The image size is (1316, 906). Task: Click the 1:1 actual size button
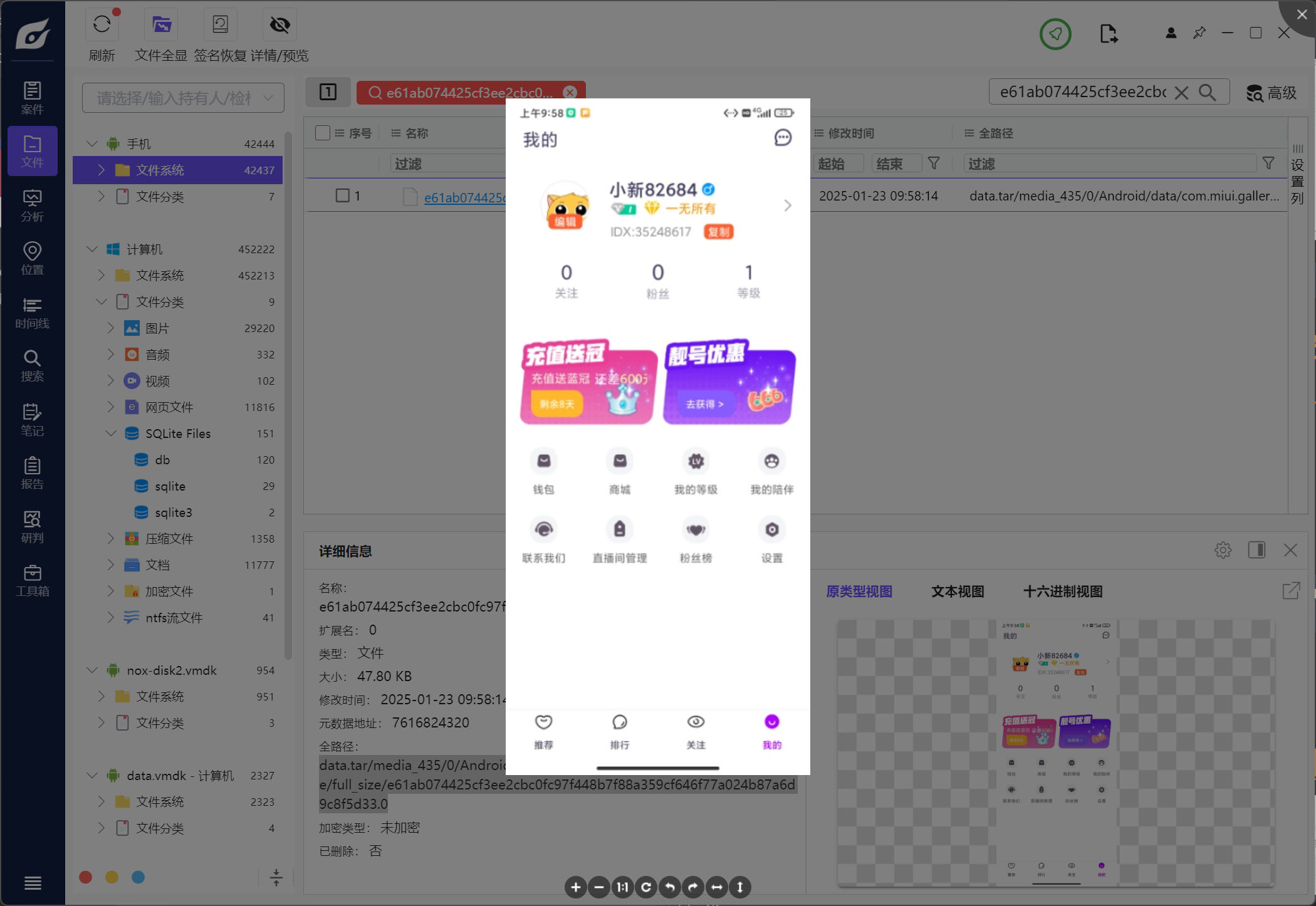pyautogui.click(x=622, y=887)
